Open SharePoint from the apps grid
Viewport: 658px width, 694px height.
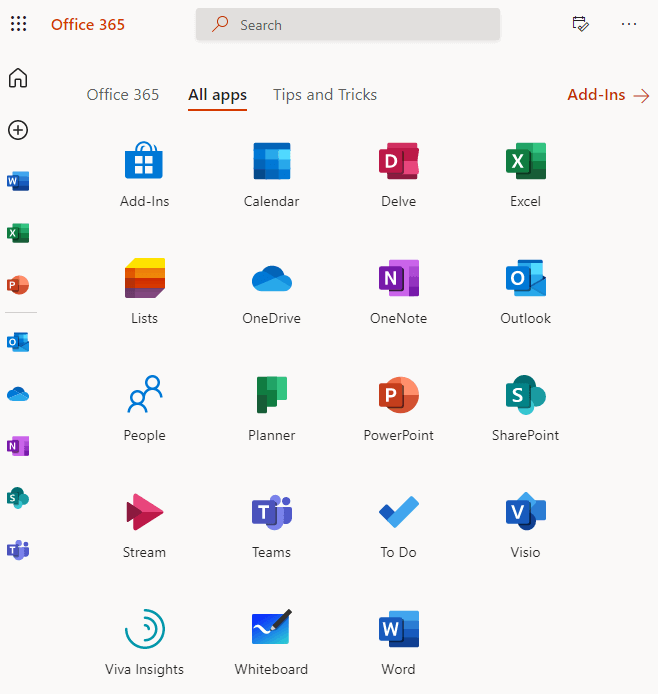point(525,396)
